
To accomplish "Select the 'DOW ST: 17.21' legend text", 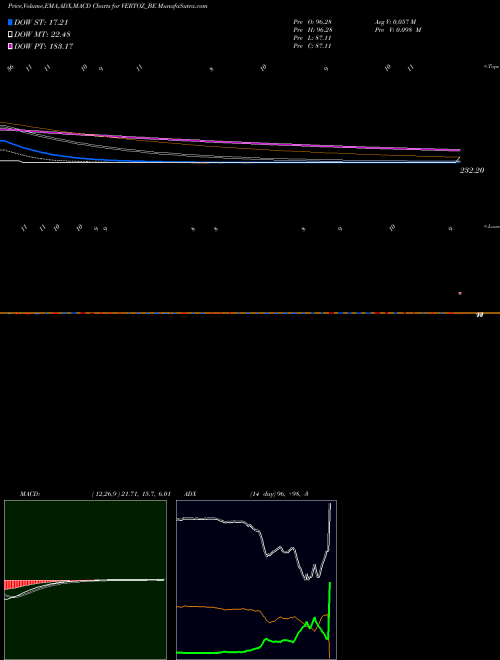I will 41,22.
